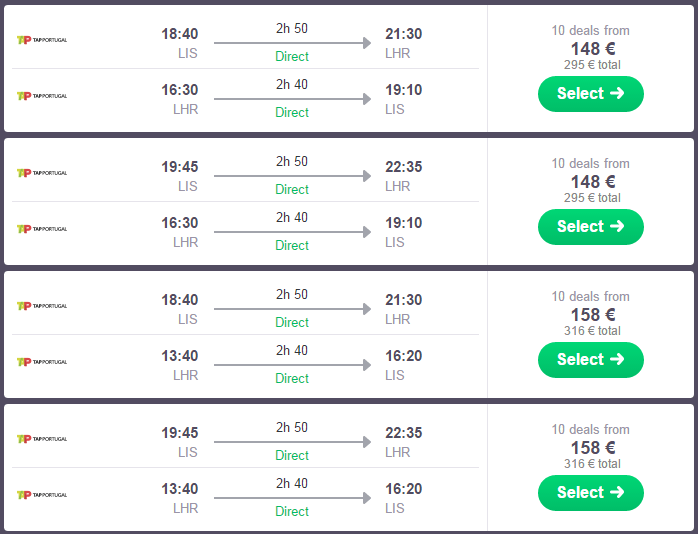Click 22:35 LHR arrival time in 158 € deal
The height and width of the screenshot is (534, 698).
[404, 433]
